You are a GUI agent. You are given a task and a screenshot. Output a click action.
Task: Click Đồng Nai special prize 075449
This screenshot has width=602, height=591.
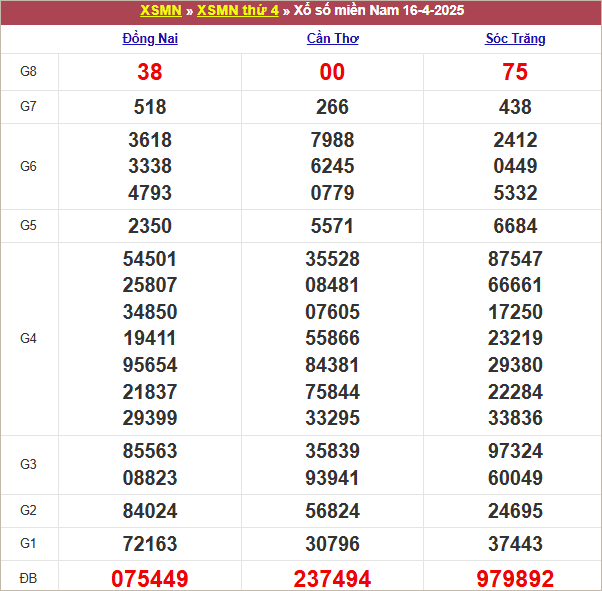click(x=150, y=579)
